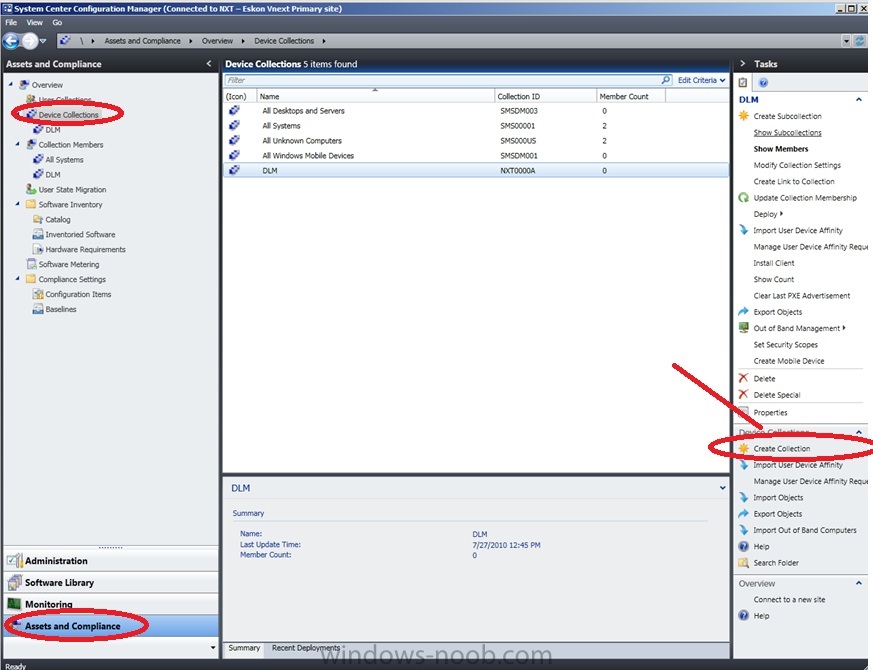873x670 pixels.
Task: Click the Create Collection task link
Action: pos(782,448)
